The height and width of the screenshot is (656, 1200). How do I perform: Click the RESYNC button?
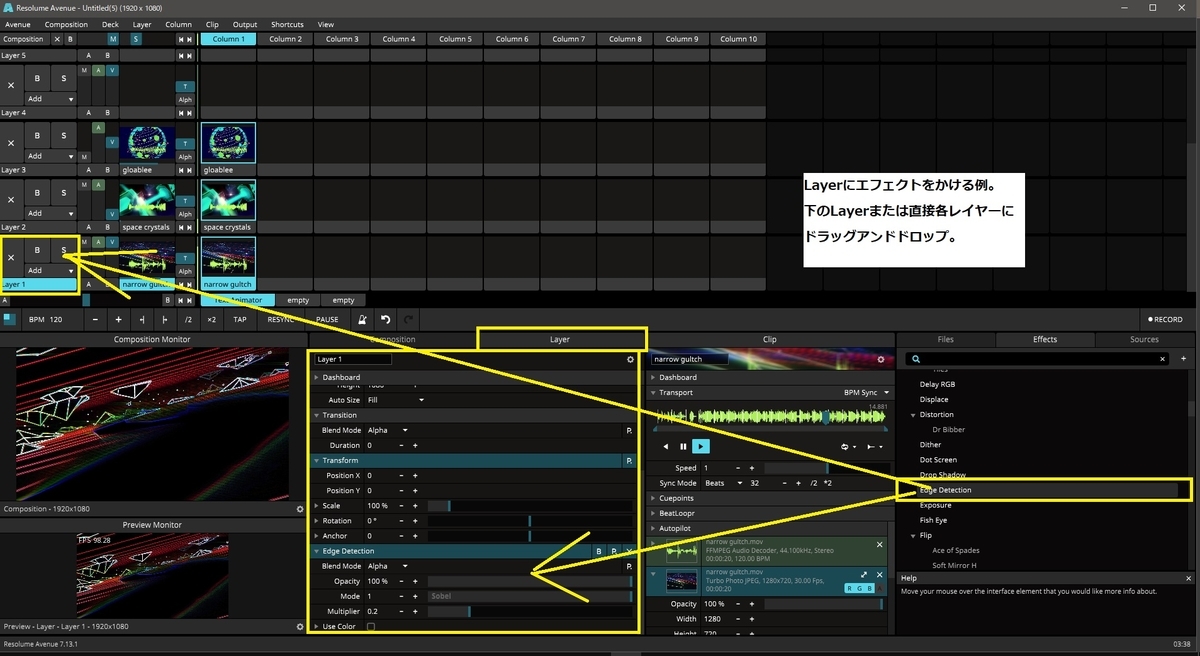click(x=281, y=320)
